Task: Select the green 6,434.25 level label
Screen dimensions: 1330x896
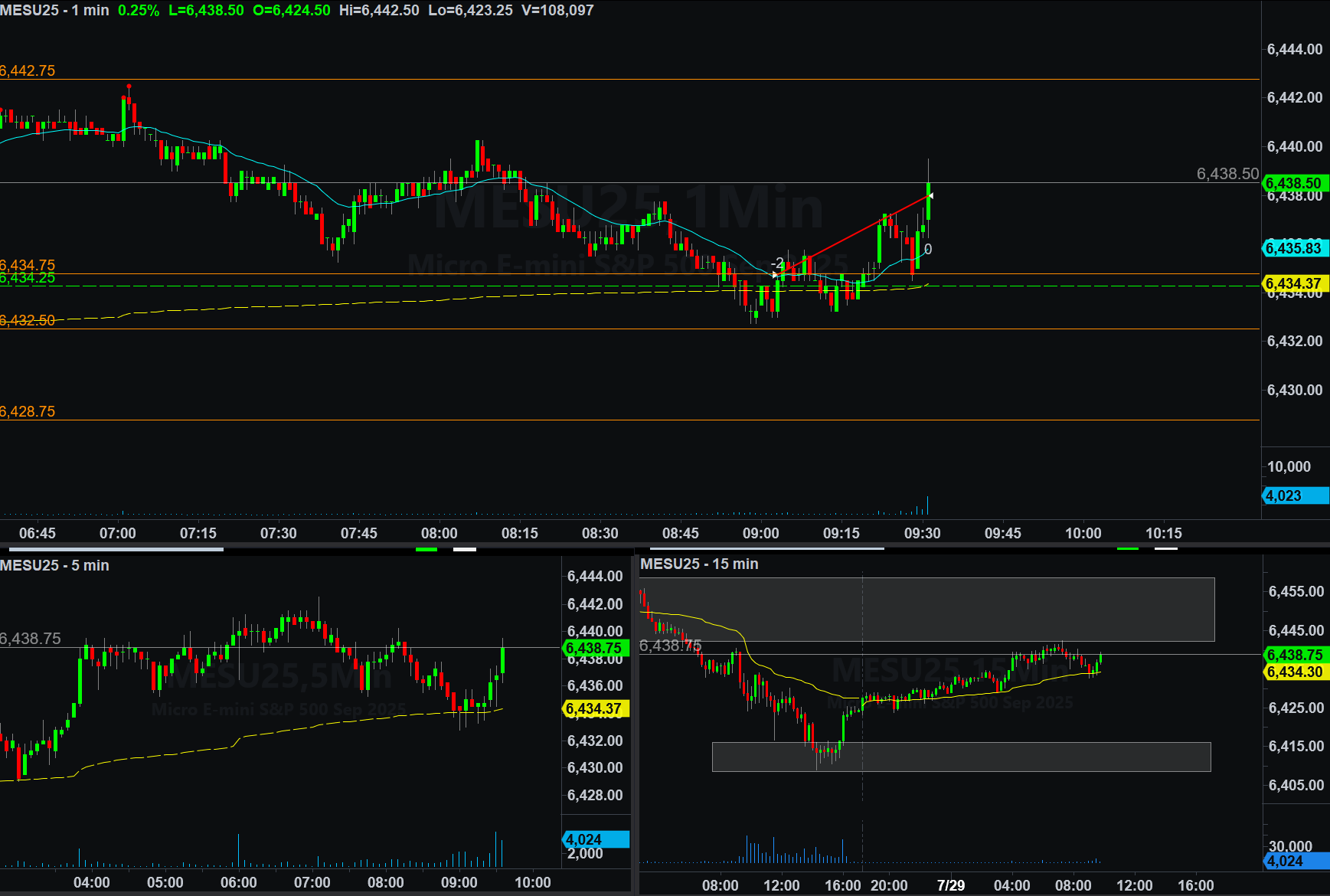Action: [28, 278]
